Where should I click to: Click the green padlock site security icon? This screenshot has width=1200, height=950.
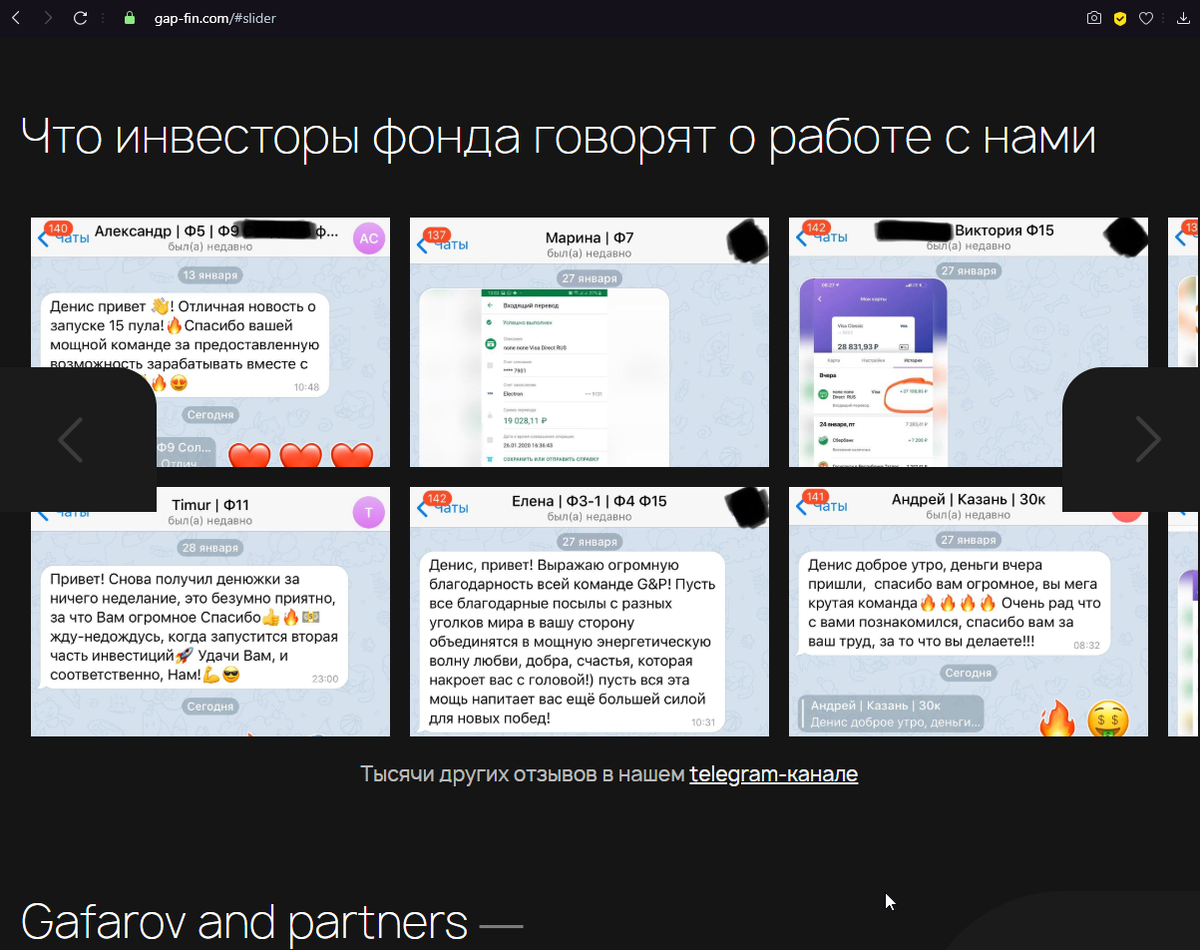(x=128, y=18)
